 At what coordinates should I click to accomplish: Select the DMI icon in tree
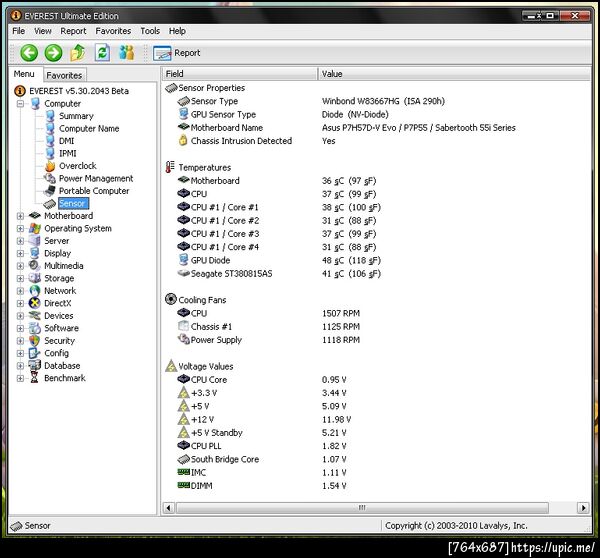click(x=50, y=141)
